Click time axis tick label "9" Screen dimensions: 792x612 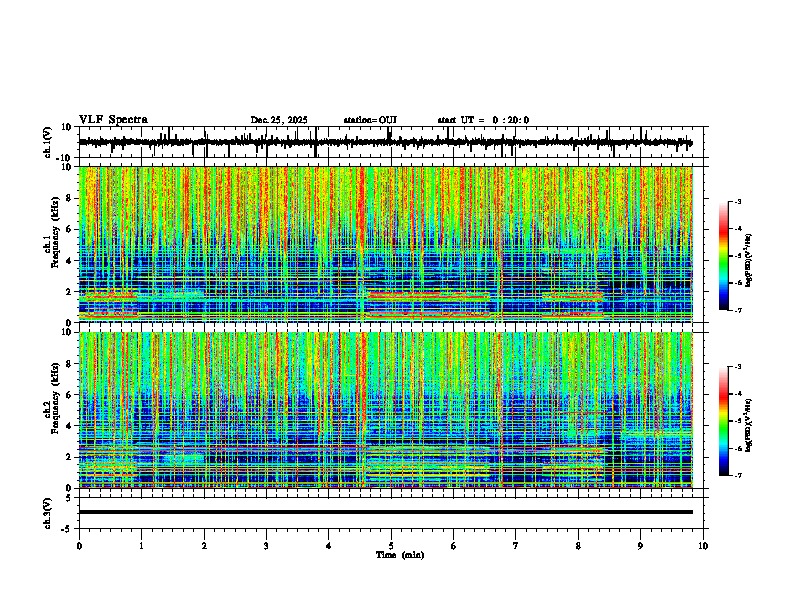point(640,546)
